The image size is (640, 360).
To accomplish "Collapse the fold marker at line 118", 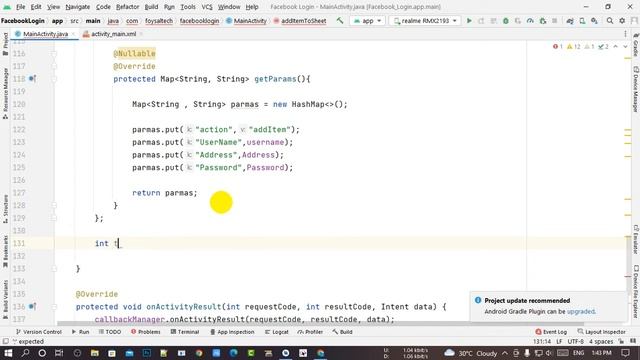I will 53,79.
